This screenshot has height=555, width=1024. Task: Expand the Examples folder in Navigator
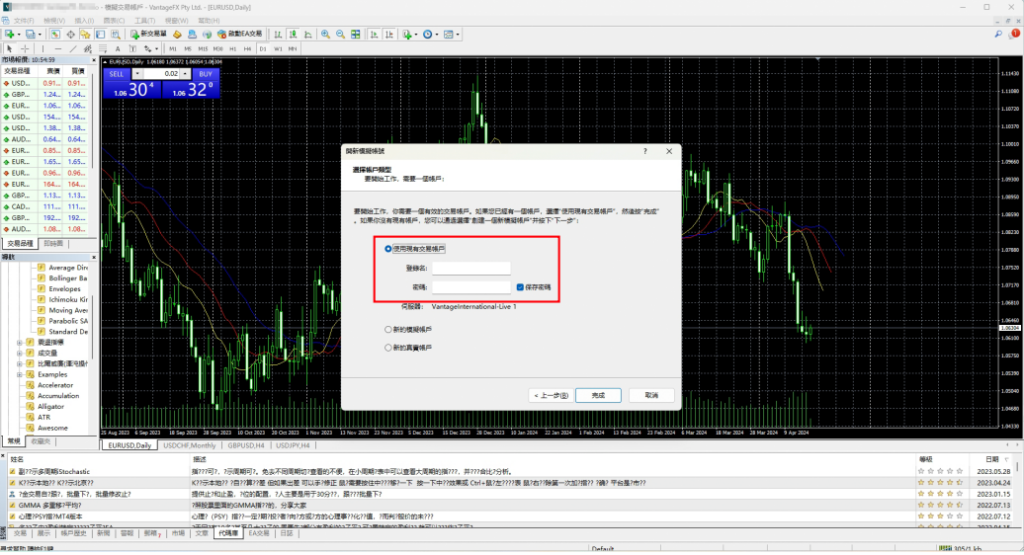tap(19, 374)
